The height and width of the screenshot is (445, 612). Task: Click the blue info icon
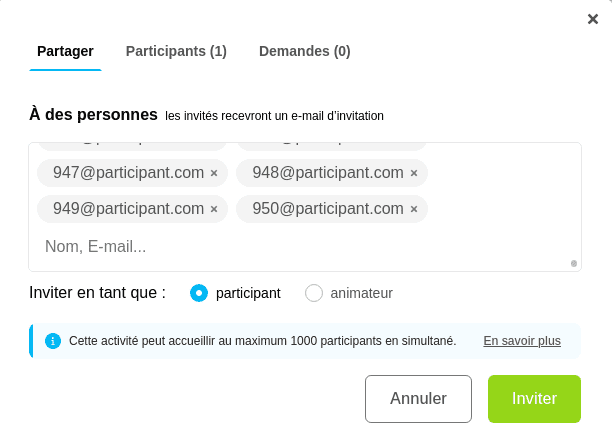pyautogui.click(x=53, y=341)
